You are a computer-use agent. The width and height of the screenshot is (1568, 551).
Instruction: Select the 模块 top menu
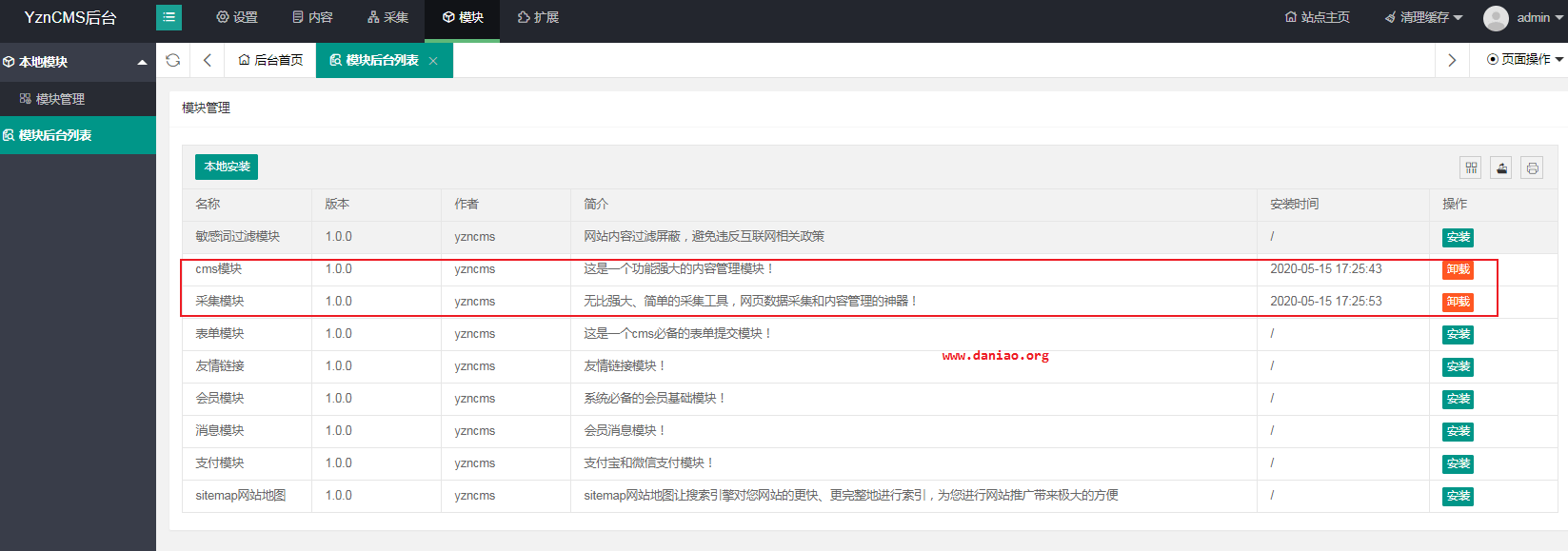tap(463, 17)
